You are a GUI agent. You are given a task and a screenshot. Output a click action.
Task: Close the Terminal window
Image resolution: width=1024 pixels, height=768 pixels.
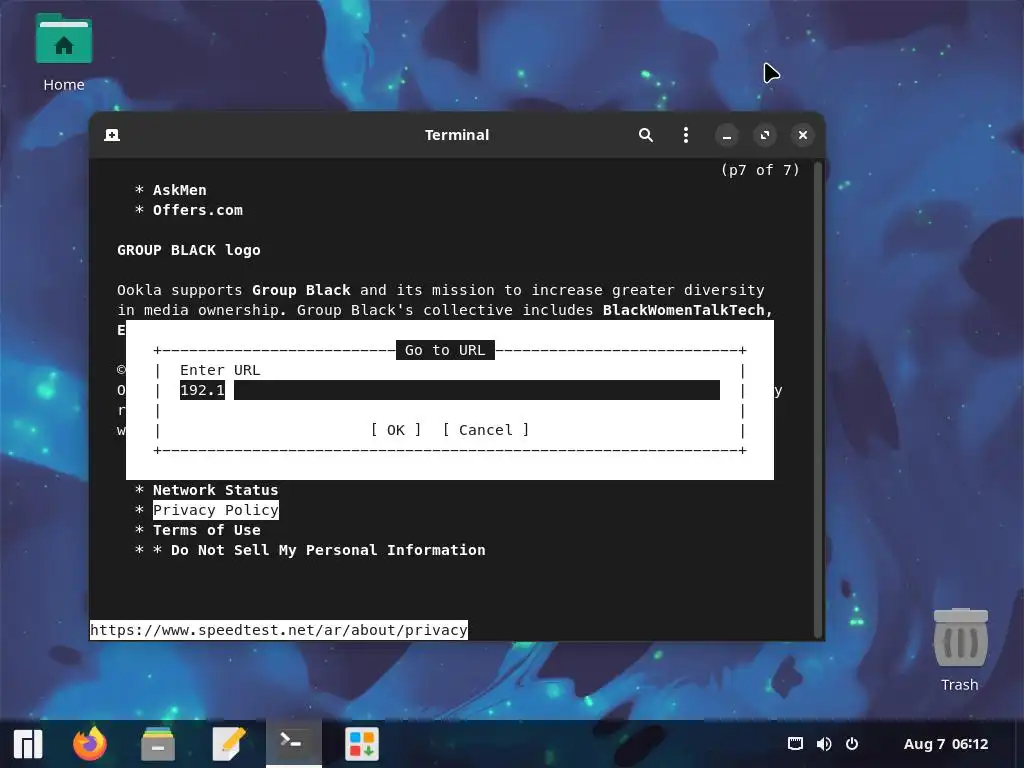point(803,135)
